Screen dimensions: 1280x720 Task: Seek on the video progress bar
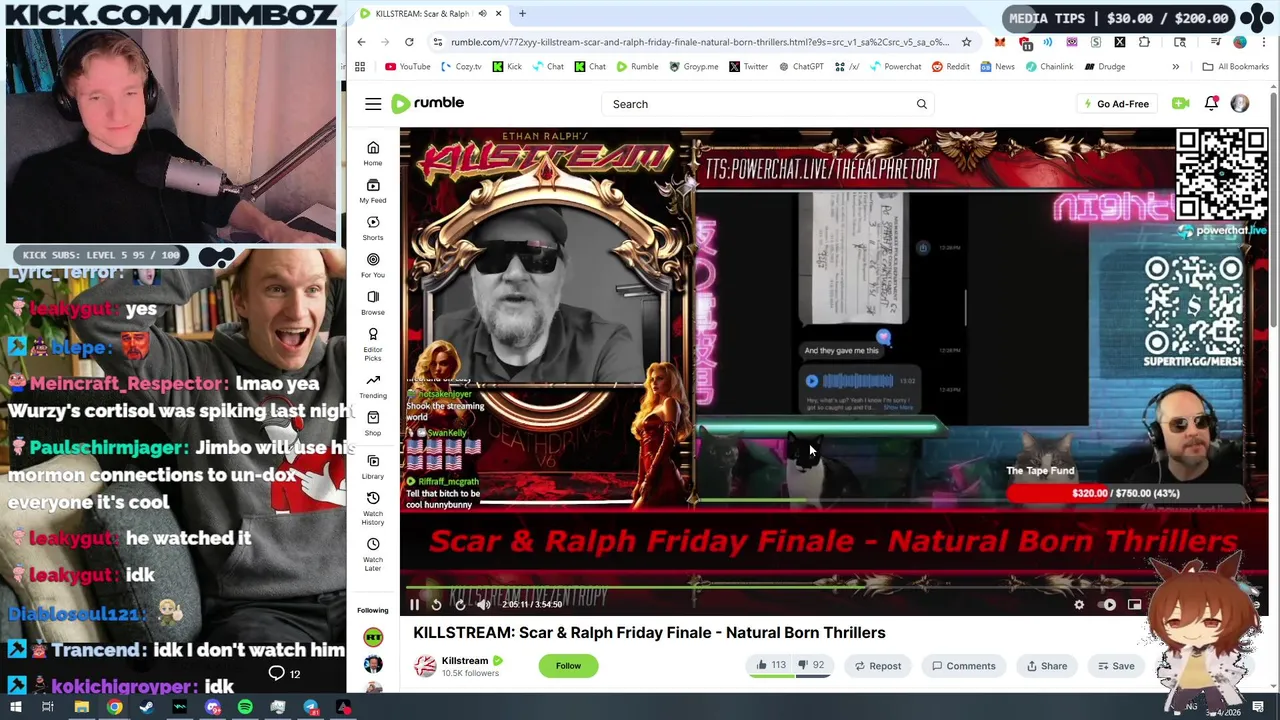pos(834,588)
